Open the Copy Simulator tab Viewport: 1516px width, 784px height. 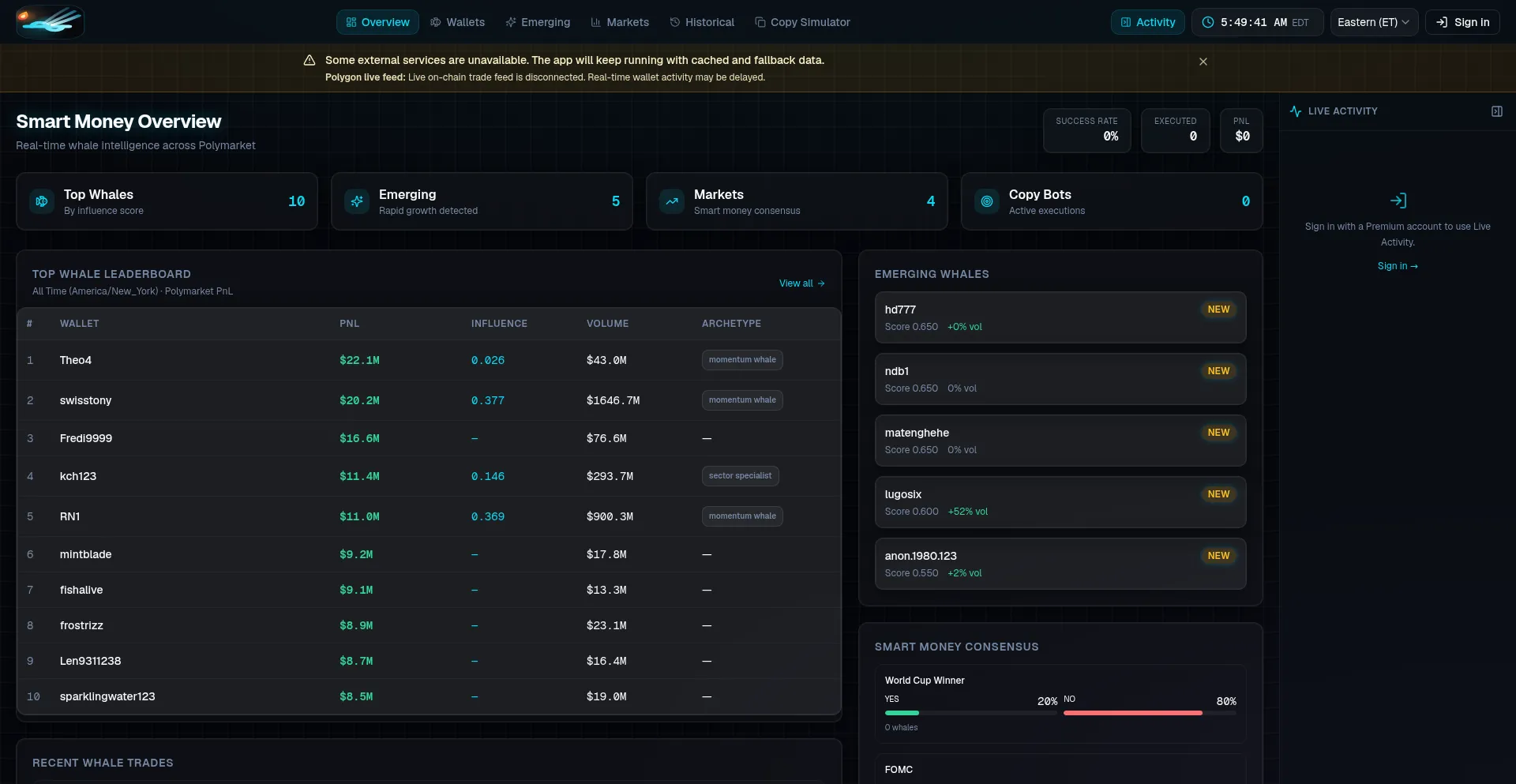(x=802, y=22)
